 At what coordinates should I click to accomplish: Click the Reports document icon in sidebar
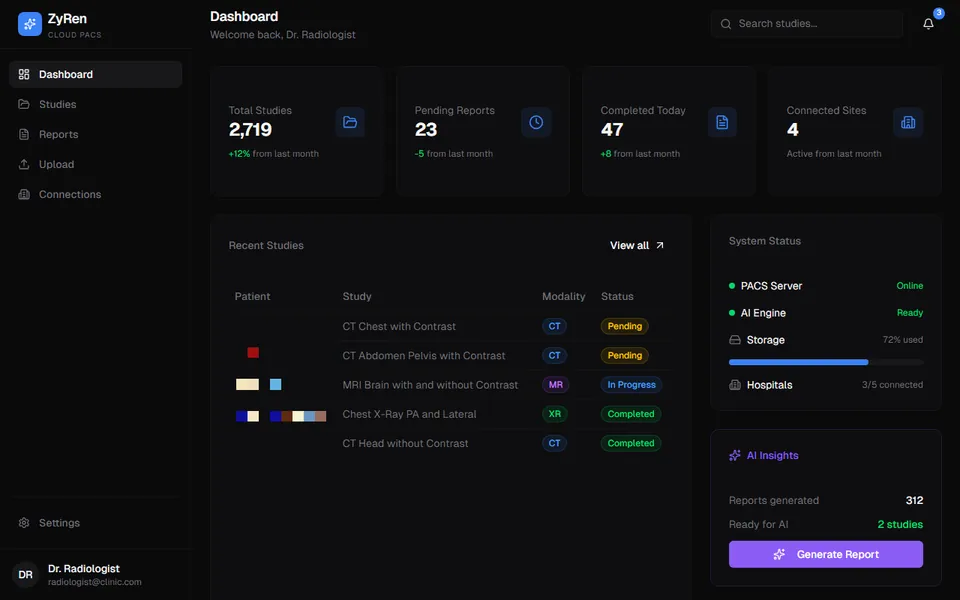tap(24, 134)
